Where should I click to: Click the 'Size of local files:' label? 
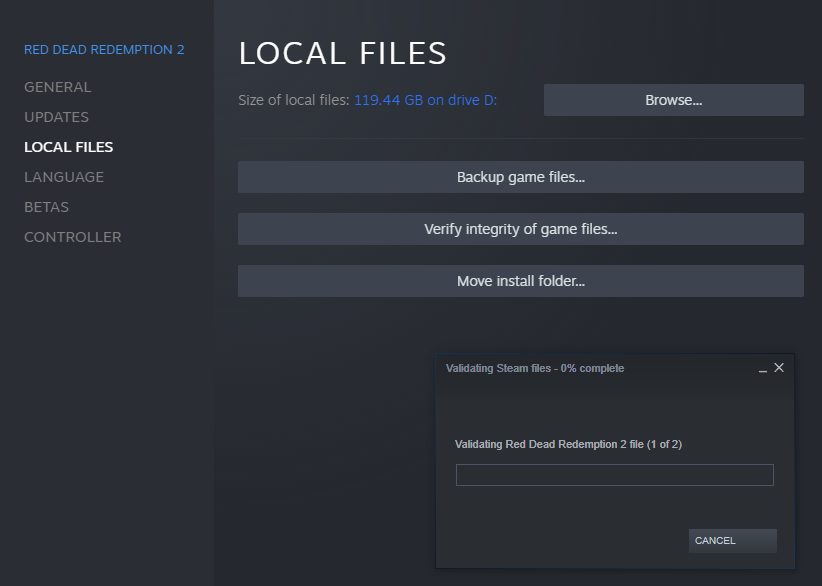point(294,100)
